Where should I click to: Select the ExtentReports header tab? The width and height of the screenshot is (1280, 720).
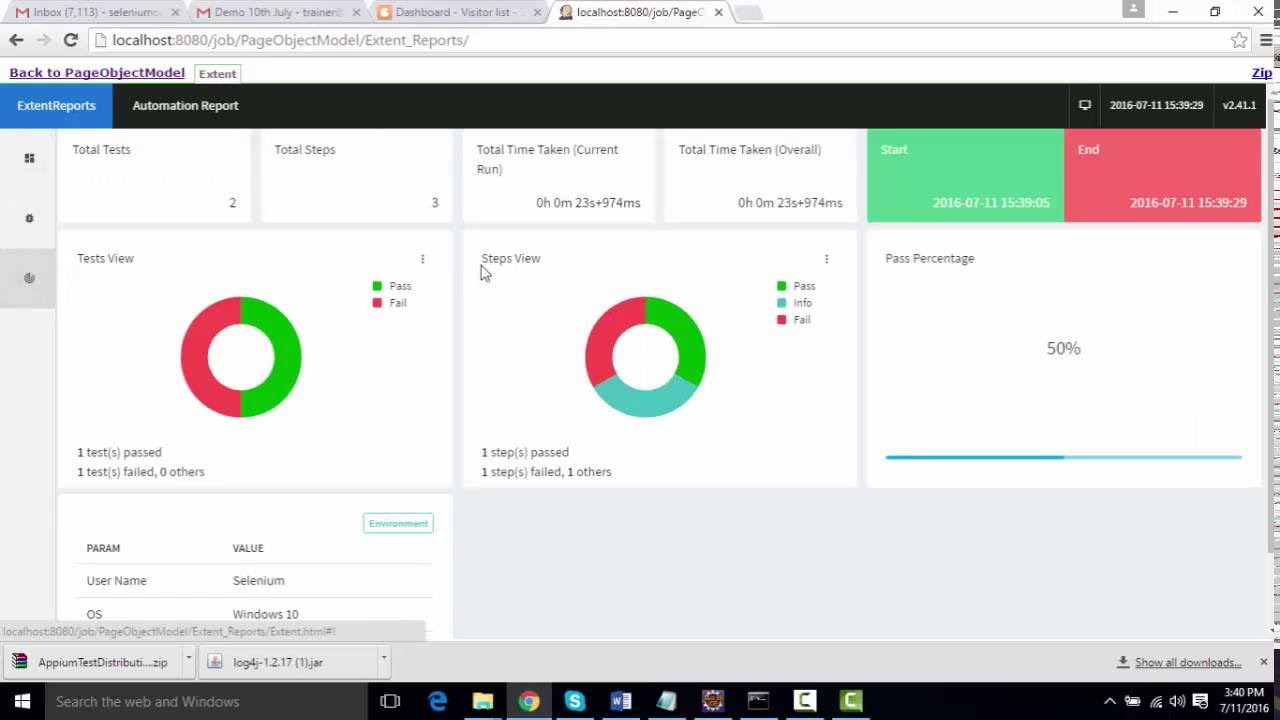pos(56,106)
